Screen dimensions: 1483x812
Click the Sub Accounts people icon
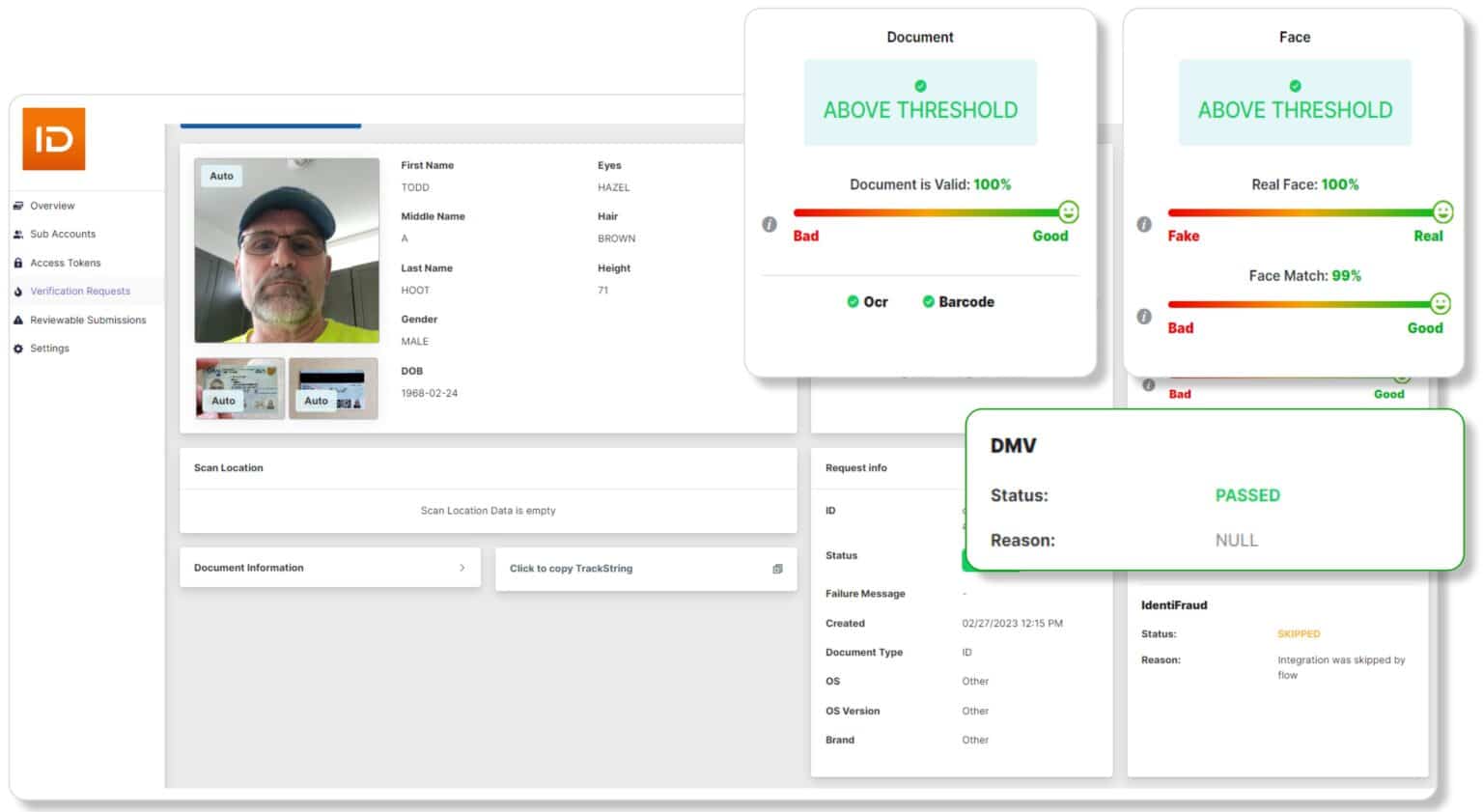click(x=16, y=234)
